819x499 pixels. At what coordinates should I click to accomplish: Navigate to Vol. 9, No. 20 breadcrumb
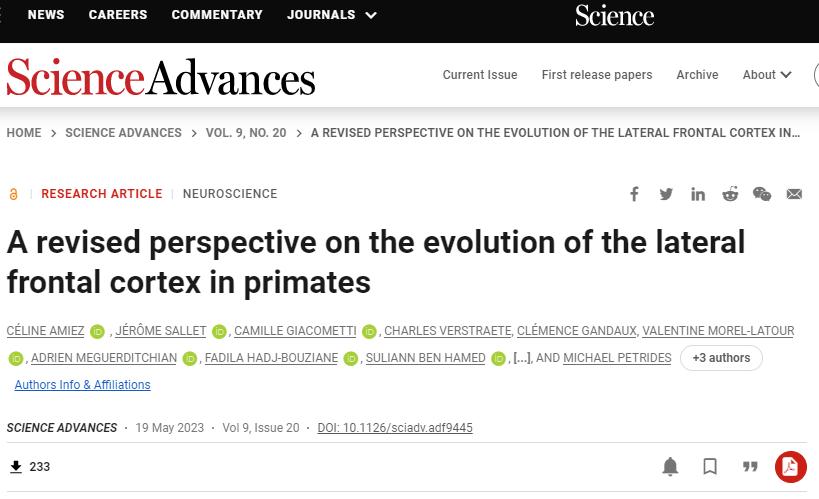click(x=246, y=133)
